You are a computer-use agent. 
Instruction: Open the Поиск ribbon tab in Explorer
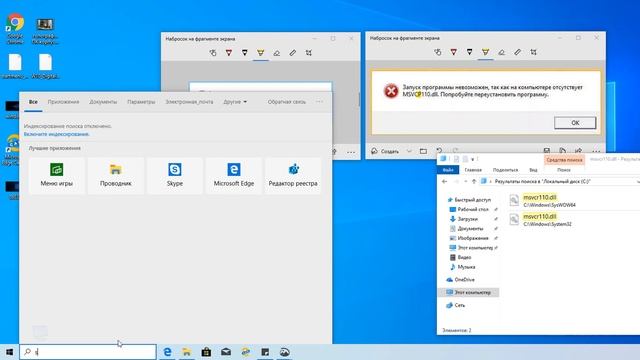[564, 170]
